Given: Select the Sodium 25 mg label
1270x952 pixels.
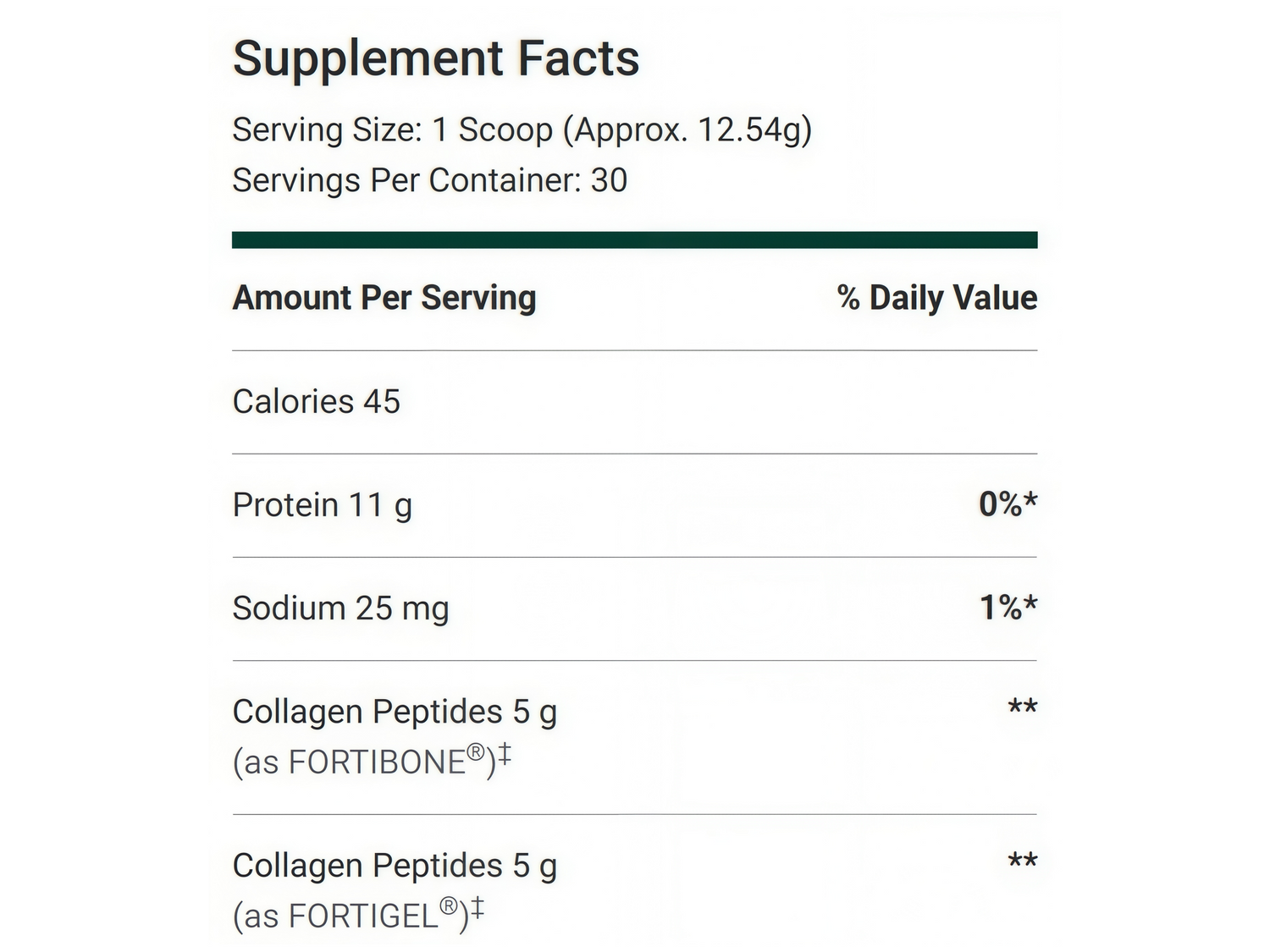Looking at the screenshot, I should coord(340,608).
